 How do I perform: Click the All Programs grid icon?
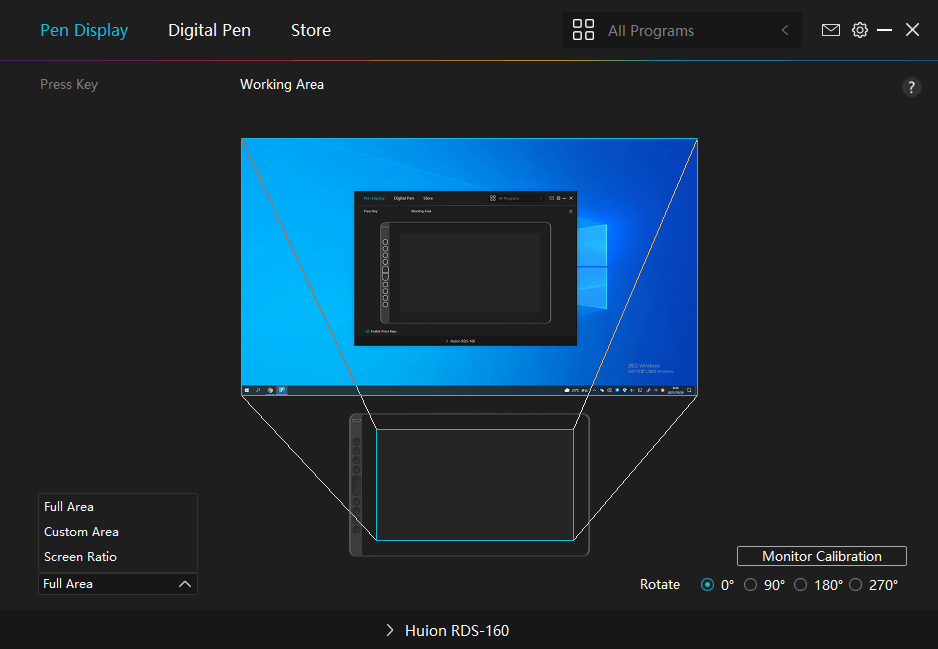tap(583, 30)
